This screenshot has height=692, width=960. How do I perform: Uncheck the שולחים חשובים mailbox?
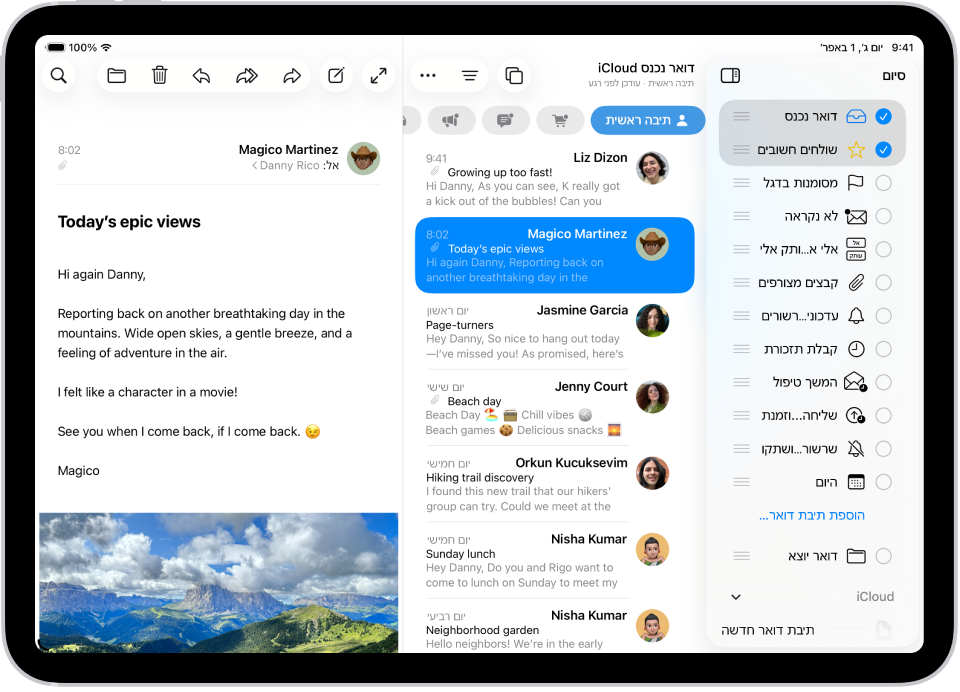(x=883, y=149)
